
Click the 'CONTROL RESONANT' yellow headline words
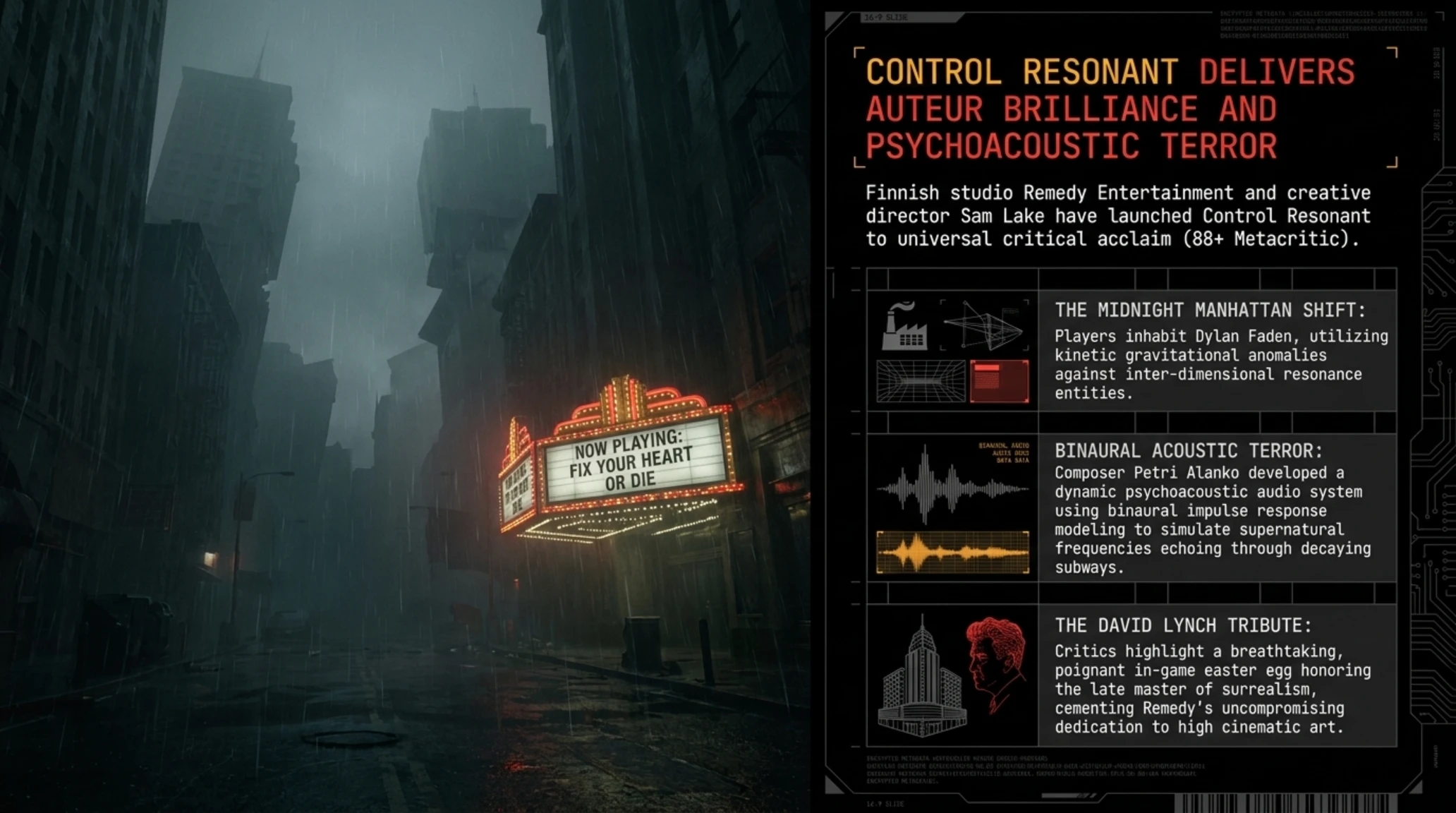1022,72
